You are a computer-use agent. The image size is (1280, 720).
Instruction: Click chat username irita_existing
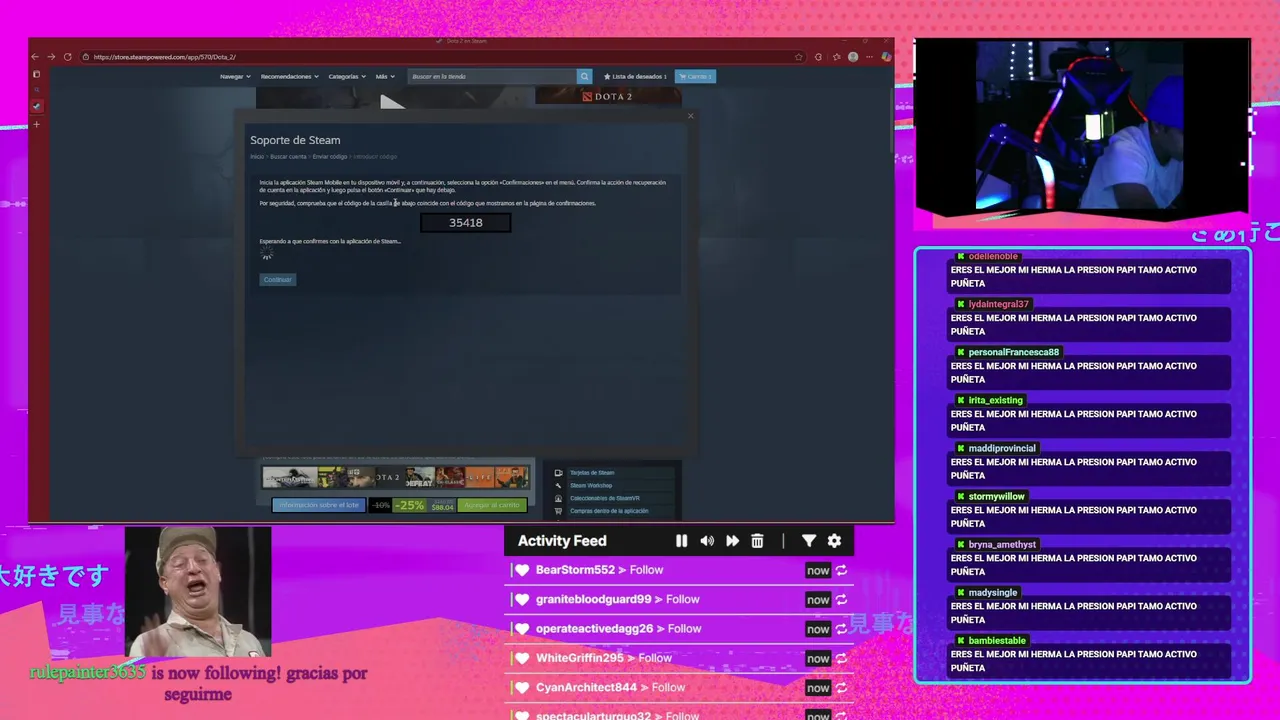tap(995, 400)
